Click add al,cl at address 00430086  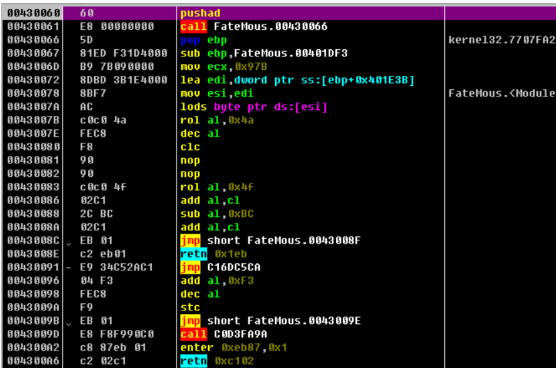[x=210, y=201]
